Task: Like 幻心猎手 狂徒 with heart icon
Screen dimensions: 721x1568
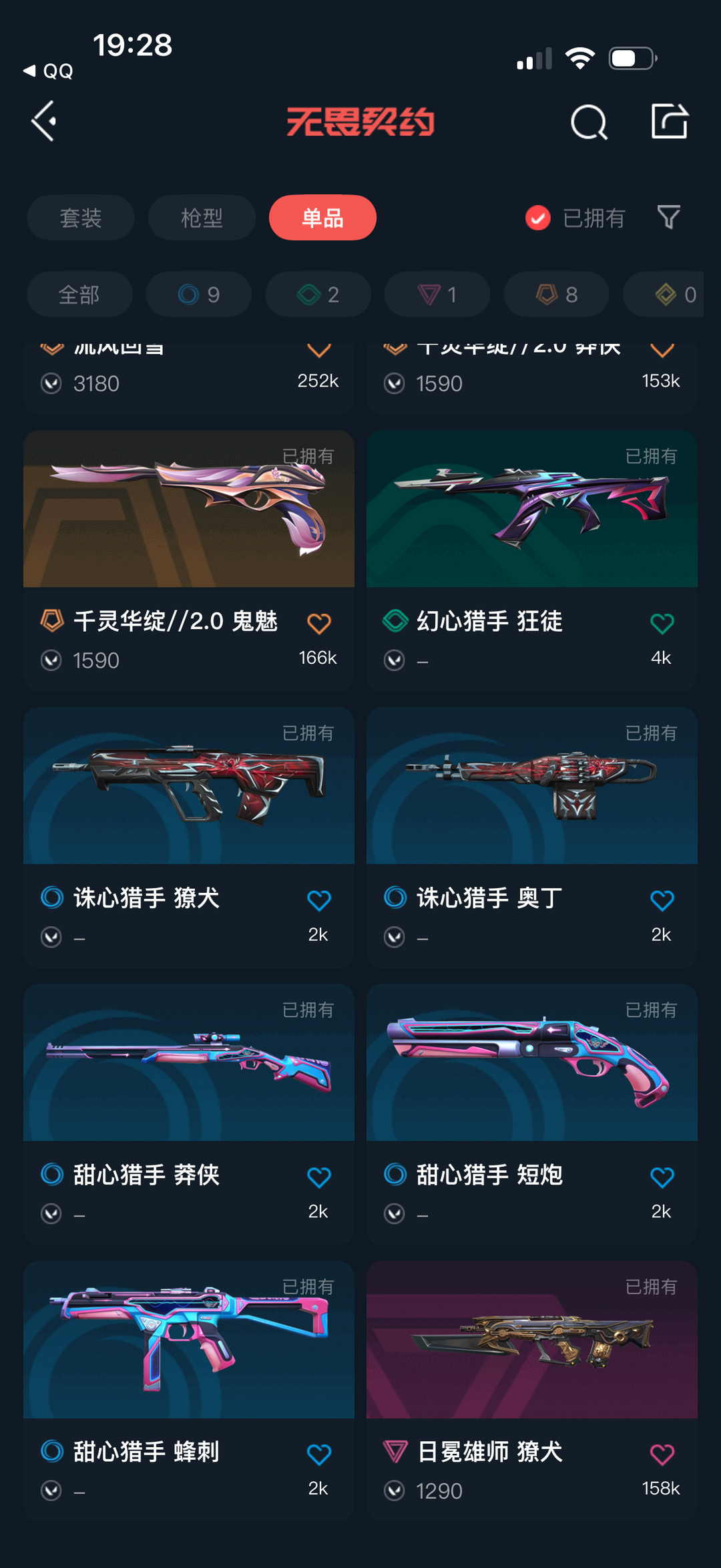Action: 662,623
